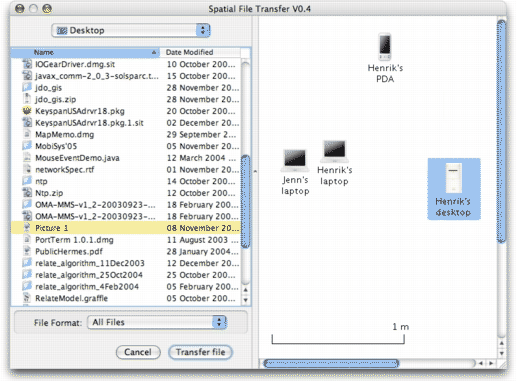Viewport: 516px width, 381px height.
Task: Click the map's scroll right arrow
Action: [491, 363]
